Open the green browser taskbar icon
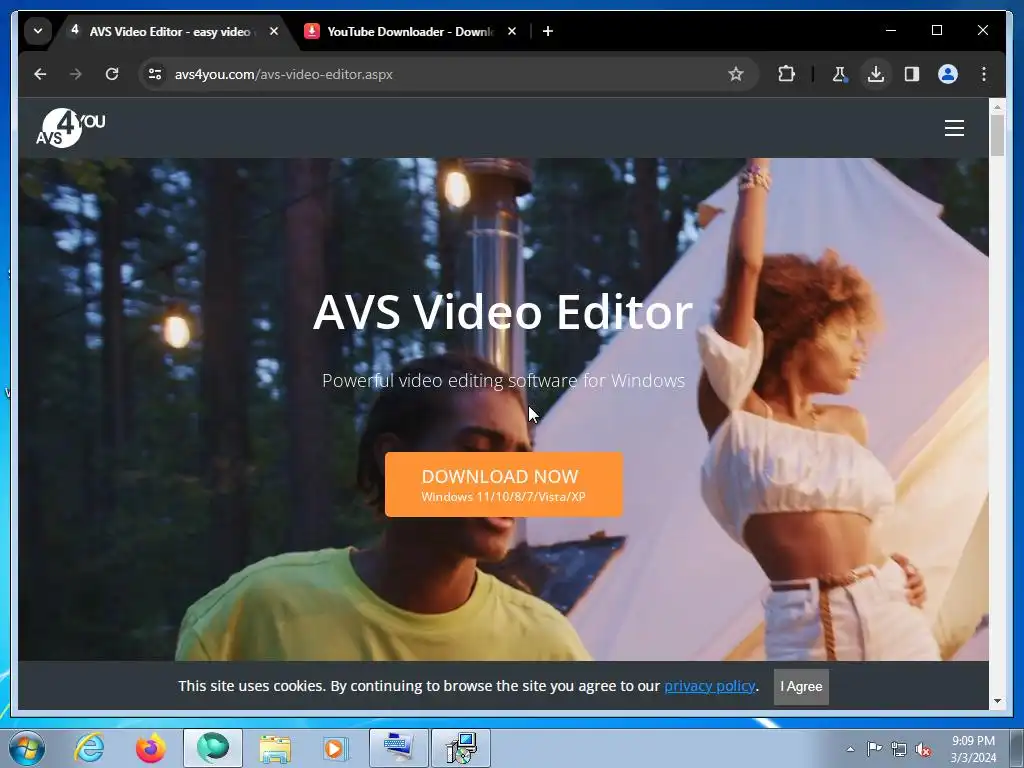 [213, 748]
